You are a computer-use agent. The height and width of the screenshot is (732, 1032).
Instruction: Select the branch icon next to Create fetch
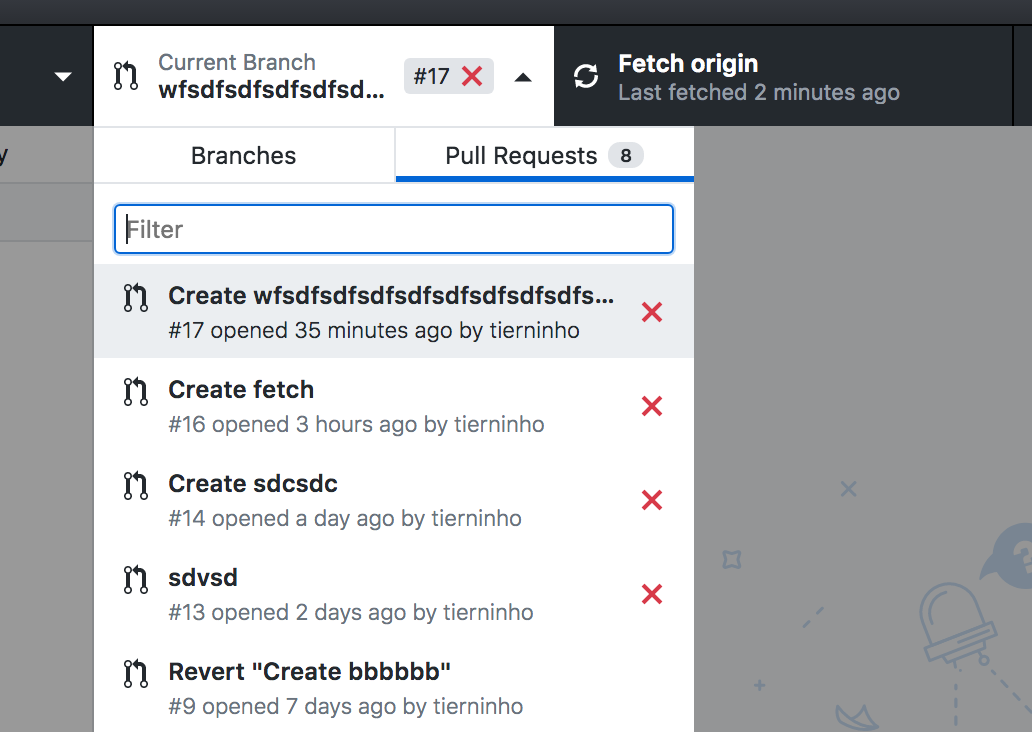[135, 392]
